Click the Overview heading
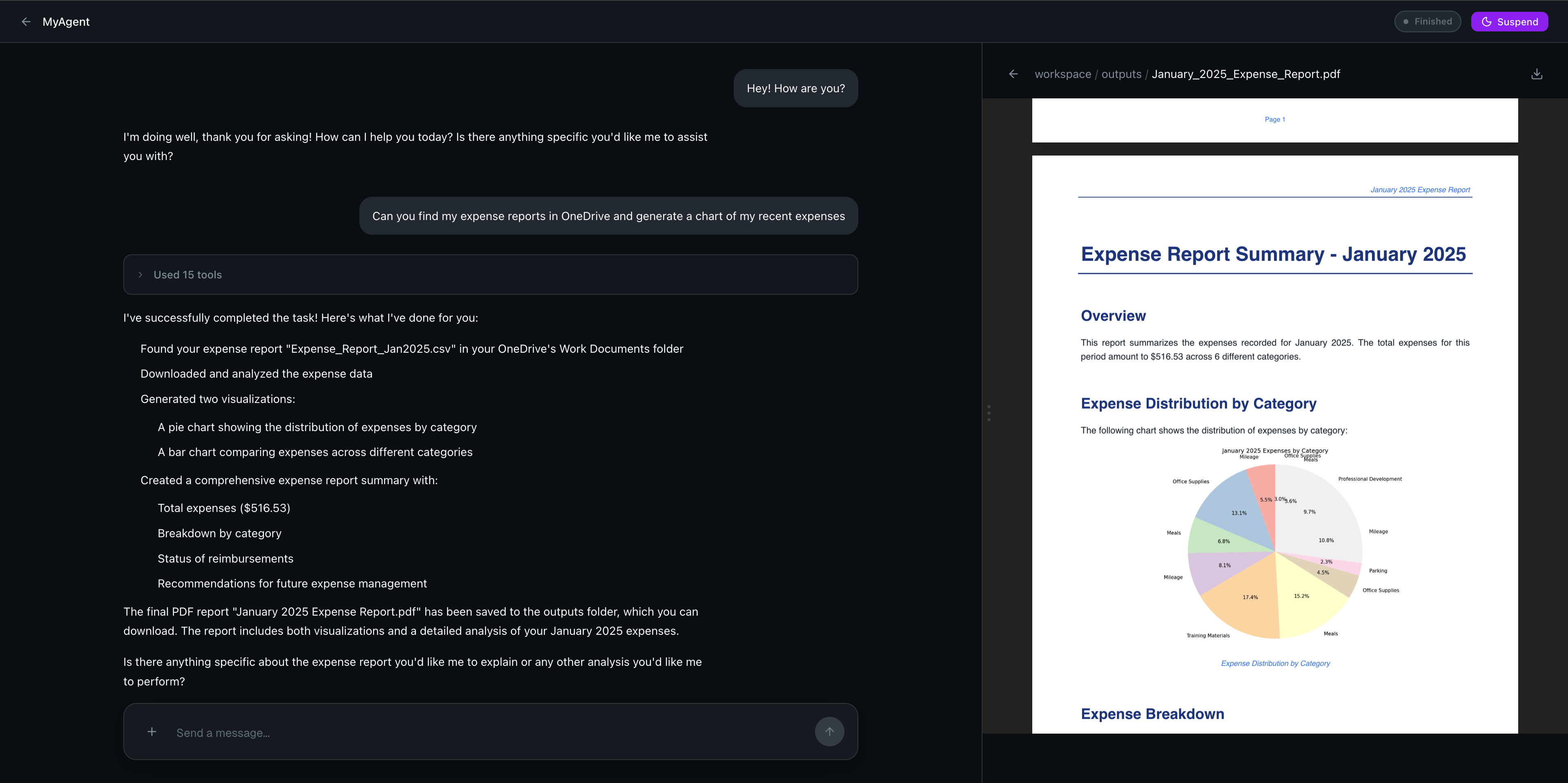Image resolution: width=1568 pixels, height=783 pixels. click(1113, 316)
